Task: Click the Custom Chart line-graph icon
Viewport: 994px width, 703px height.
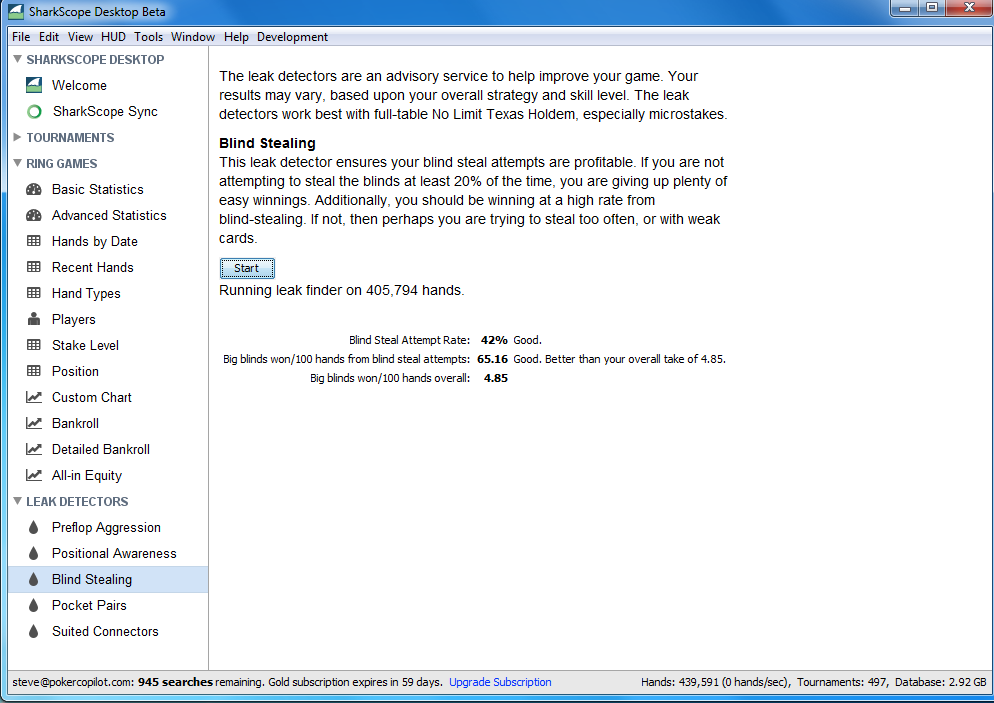Action: (34, 397)
